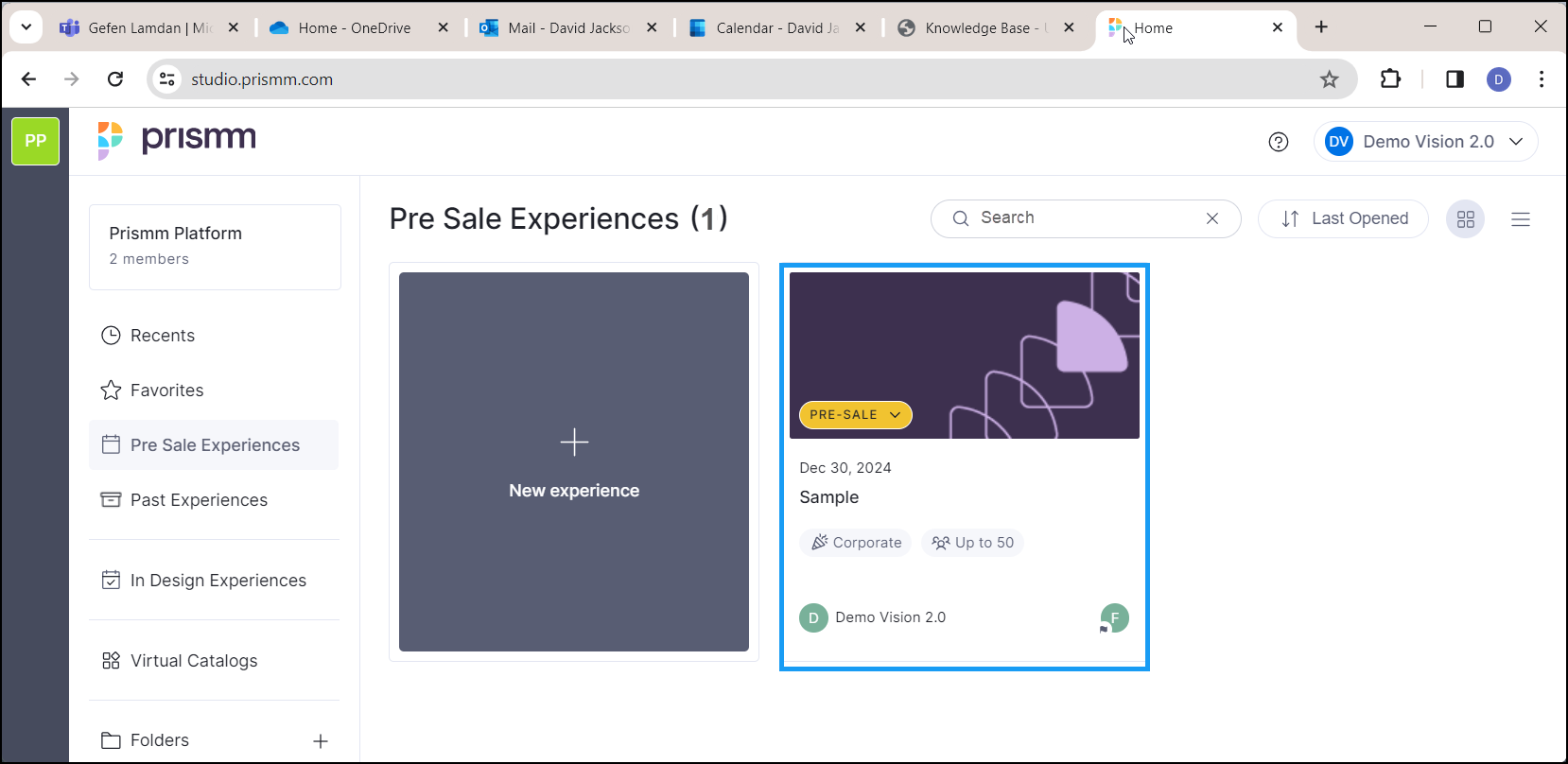Open browser extensions puzzle icon

point(1390,79)
